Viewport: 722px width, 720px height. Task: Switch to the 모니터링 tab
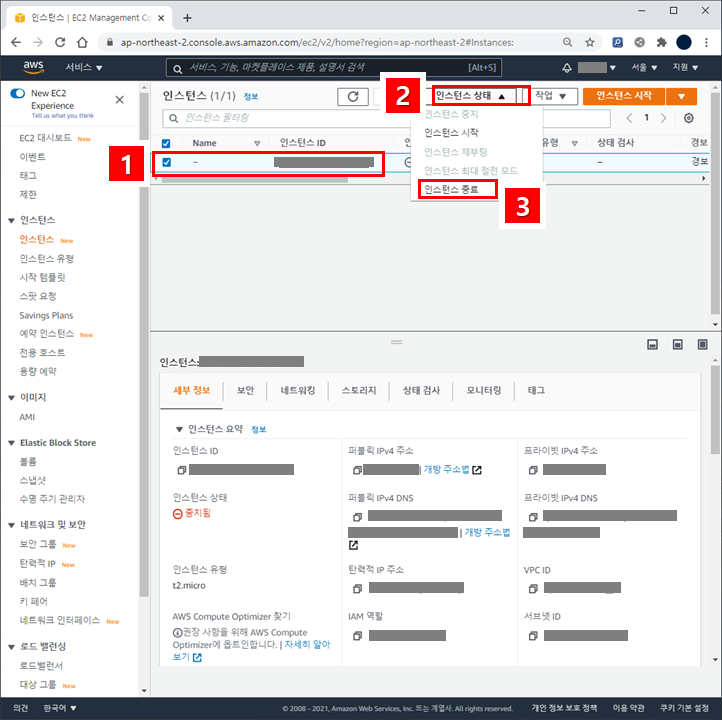click(x=483, y=390)
